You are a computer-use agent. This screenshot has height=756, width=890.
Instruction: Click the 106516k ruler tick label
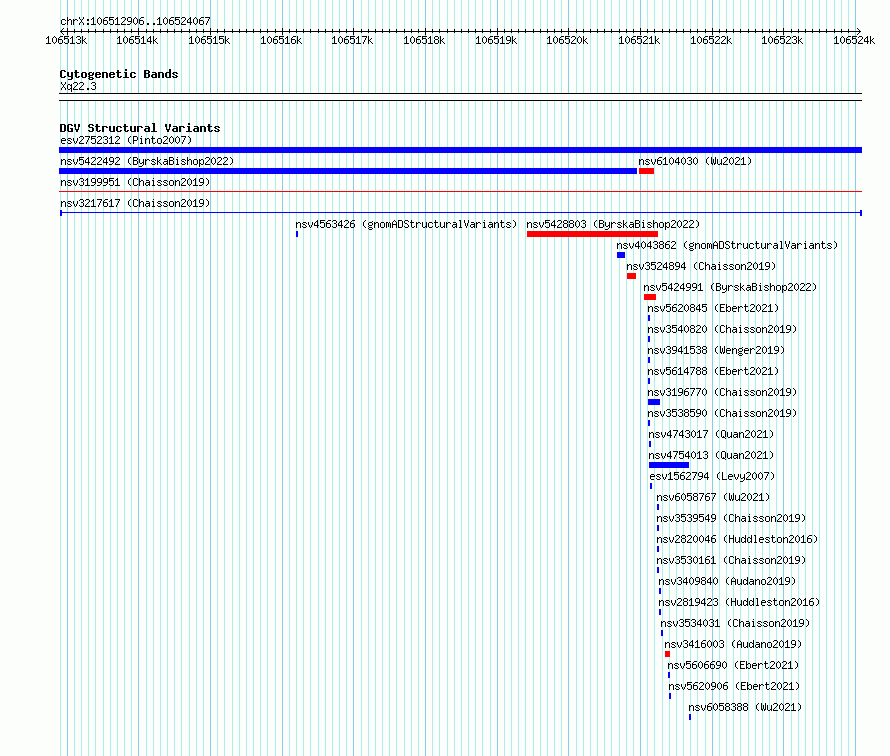pyautogui.click(x=281, y=40)
